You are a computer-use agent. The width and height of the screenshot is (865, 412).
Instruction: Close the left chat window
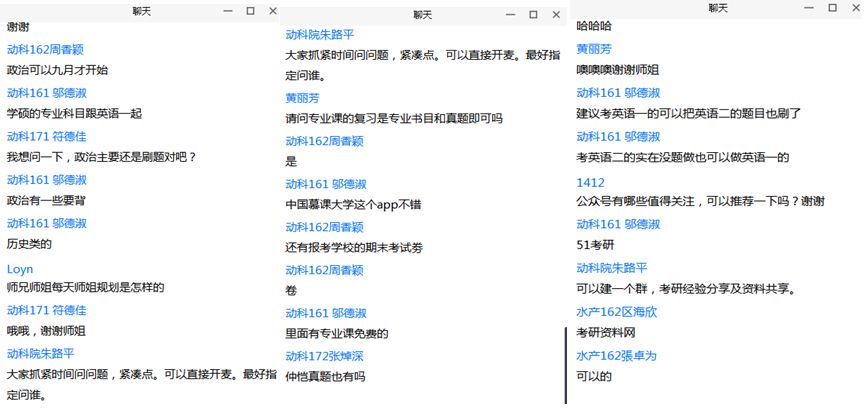(274, 10)
